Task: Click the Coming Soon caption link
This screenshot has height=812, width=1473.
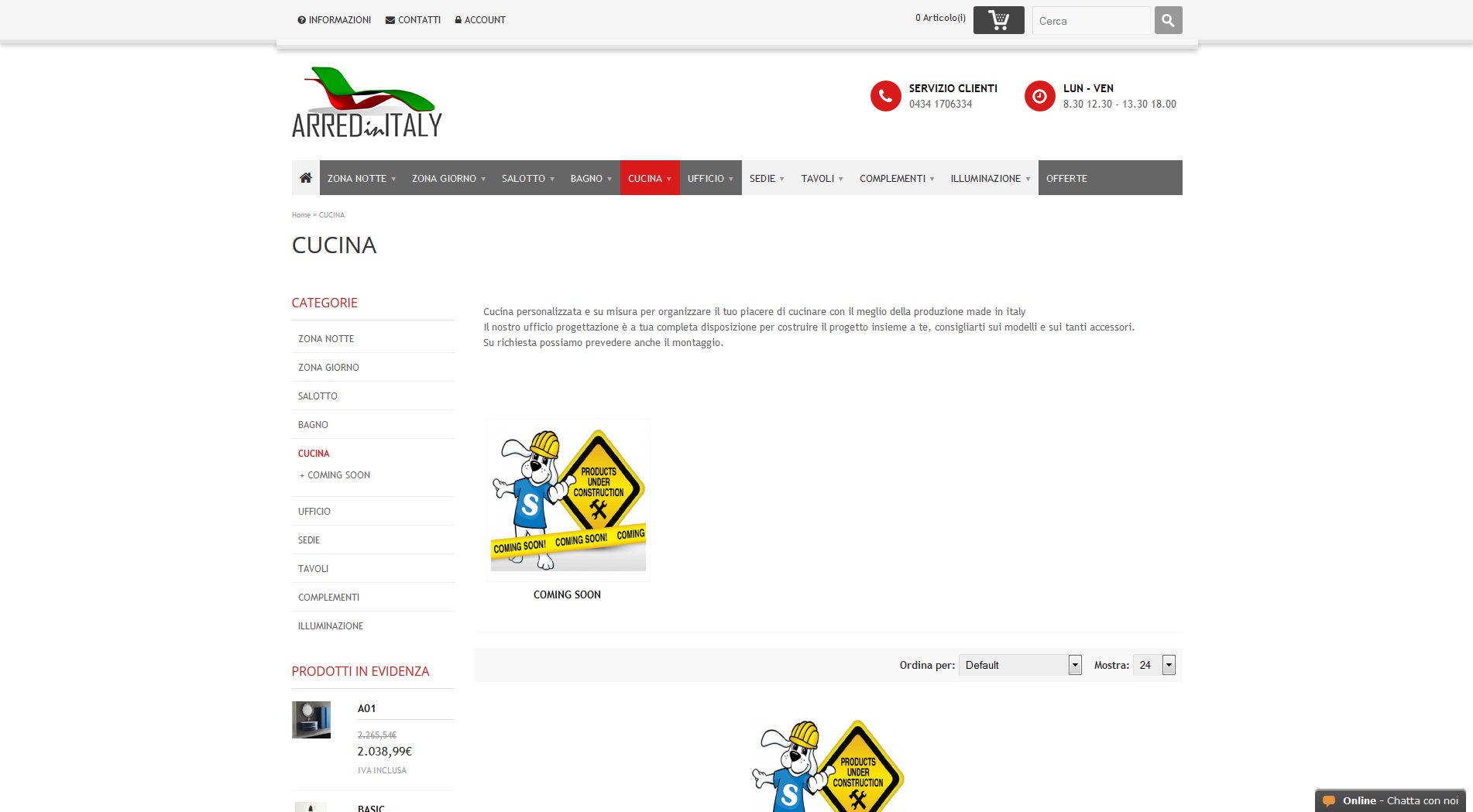Action: (567, 594)
